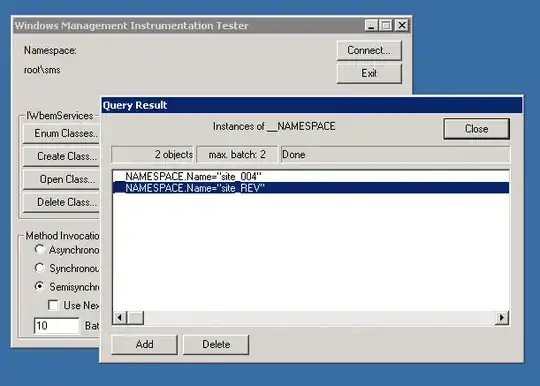540x386 pixels.
Task: Select the Asynchronous radio option
Action: pos(40,249)
